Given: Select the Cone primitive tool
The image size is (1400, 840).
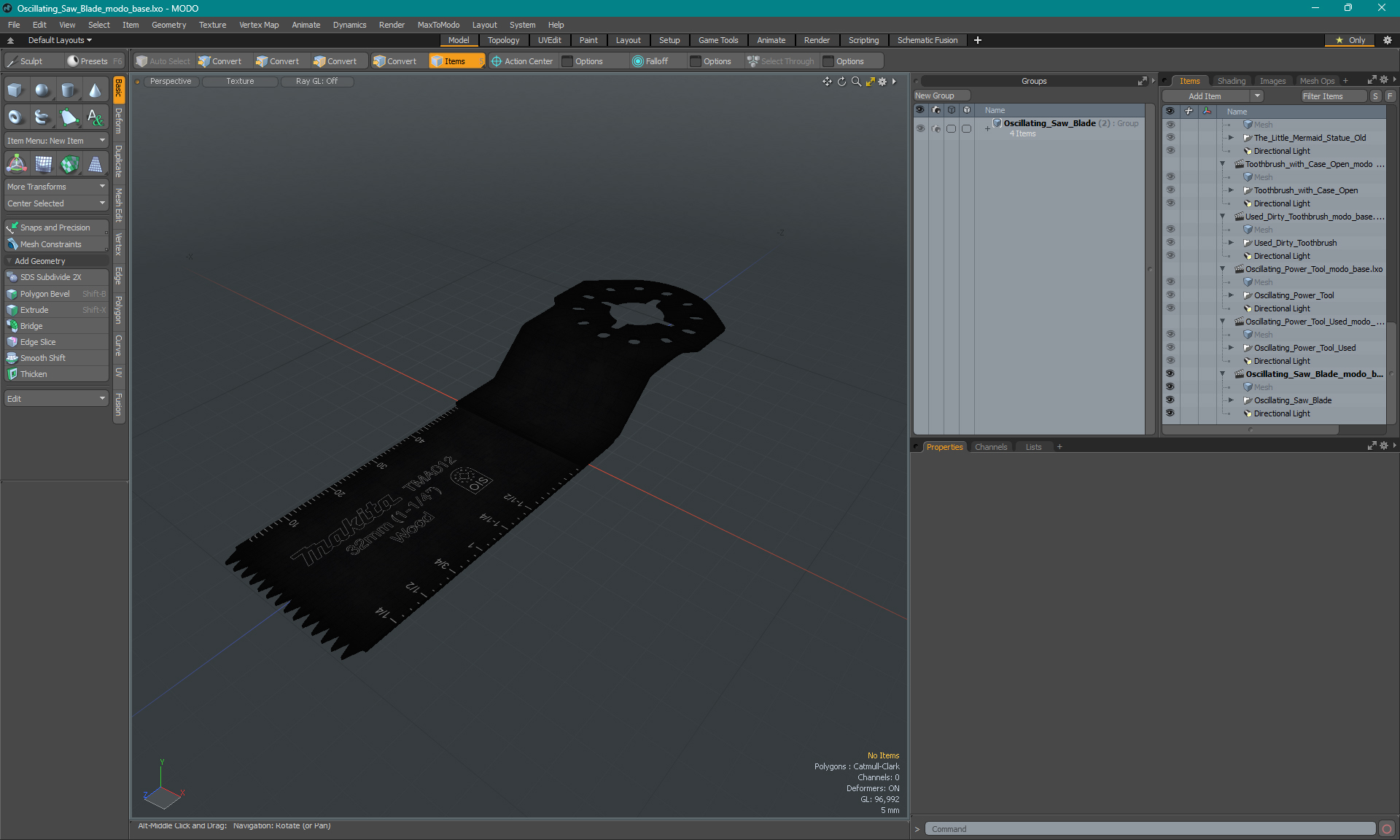Looking at the screenshot, I should 96,90.
